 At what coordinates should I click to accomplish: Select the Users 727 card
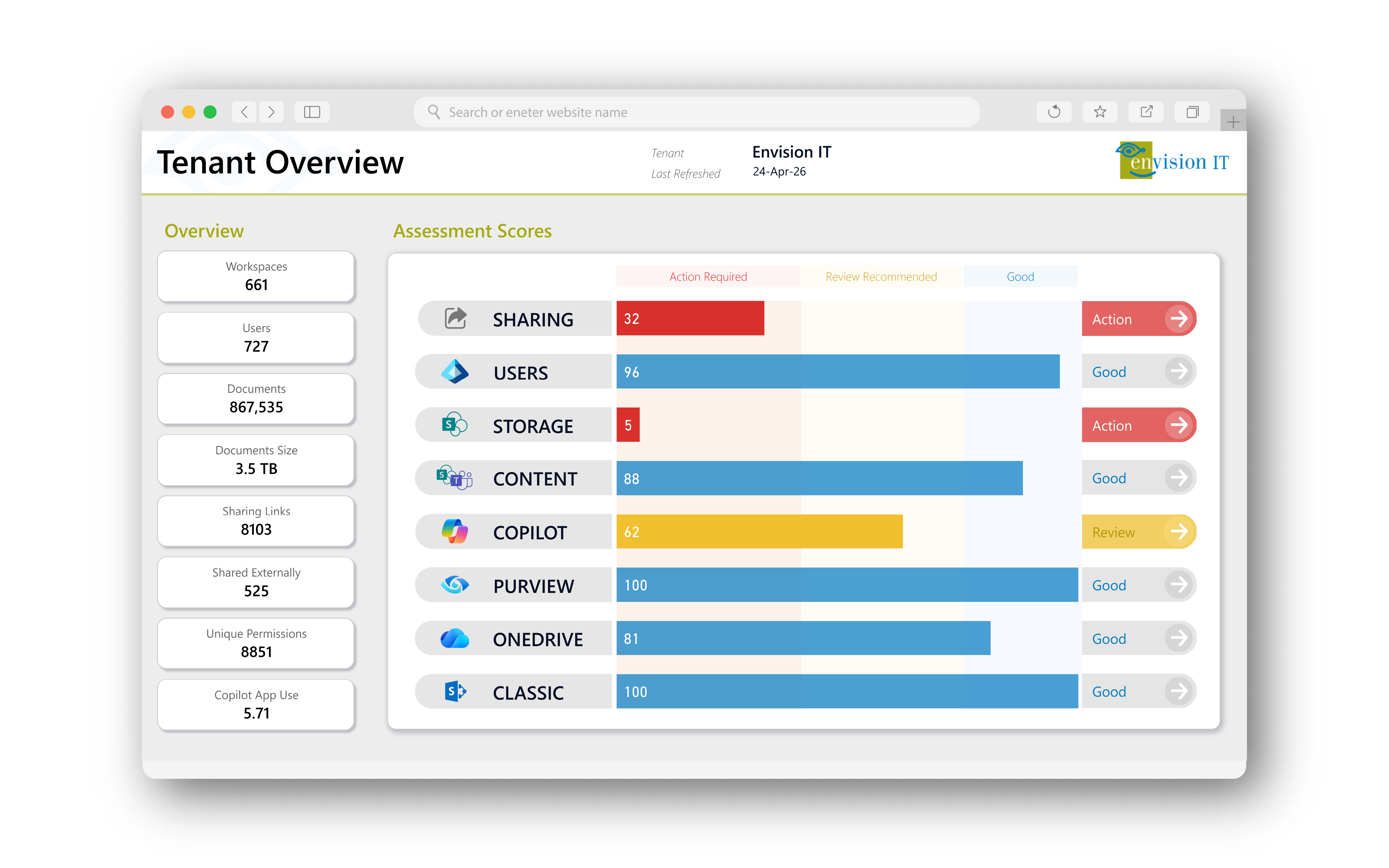tap(256, 337)
